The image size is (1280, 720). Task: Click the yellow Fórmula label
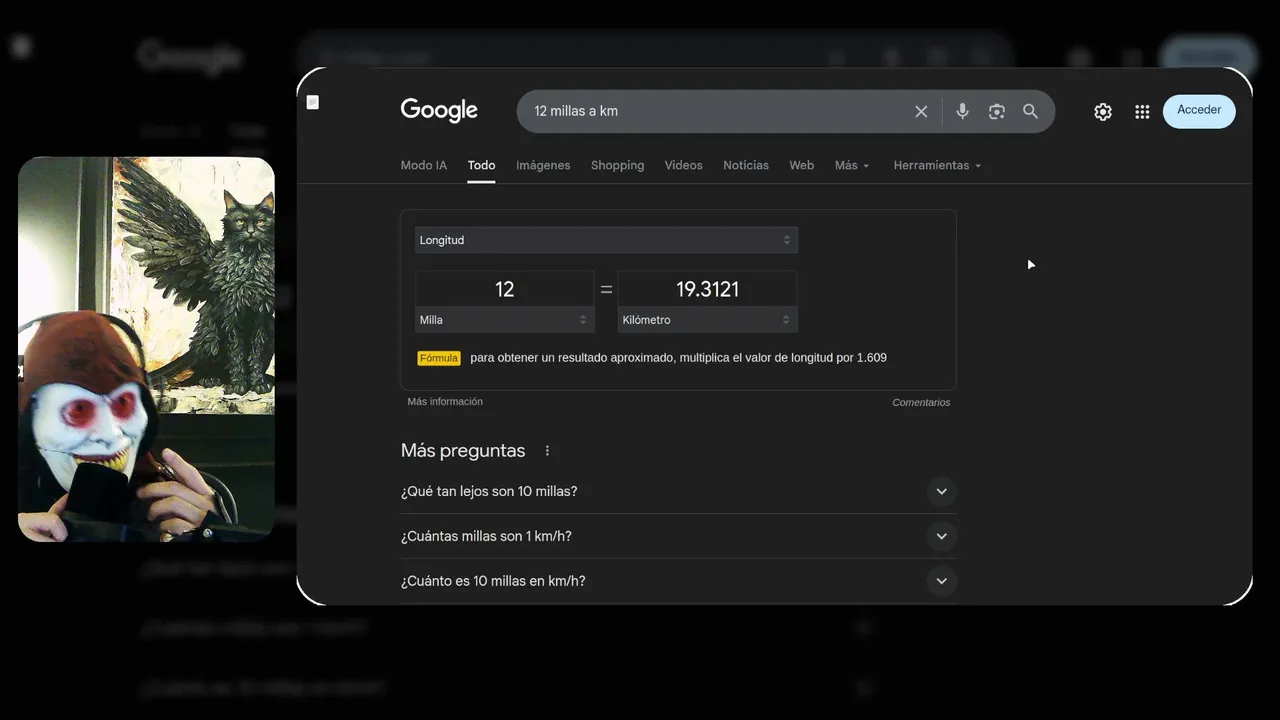(x=439, y=358)
